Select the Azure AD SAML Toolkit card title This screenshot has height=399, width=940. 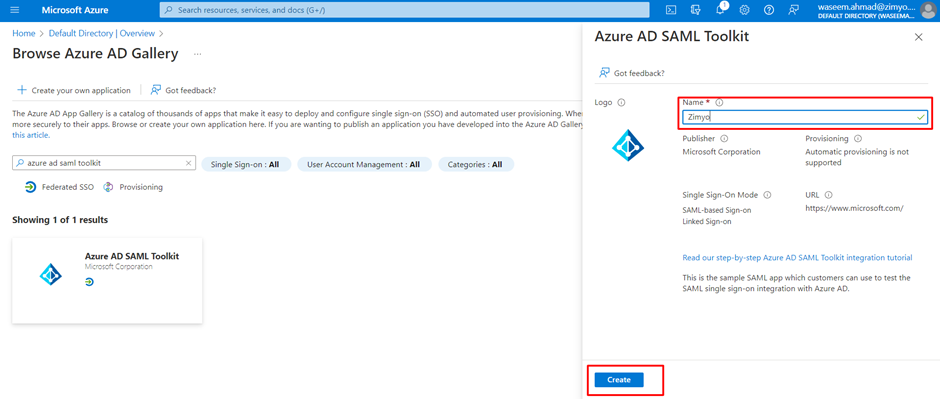(132, 256)
